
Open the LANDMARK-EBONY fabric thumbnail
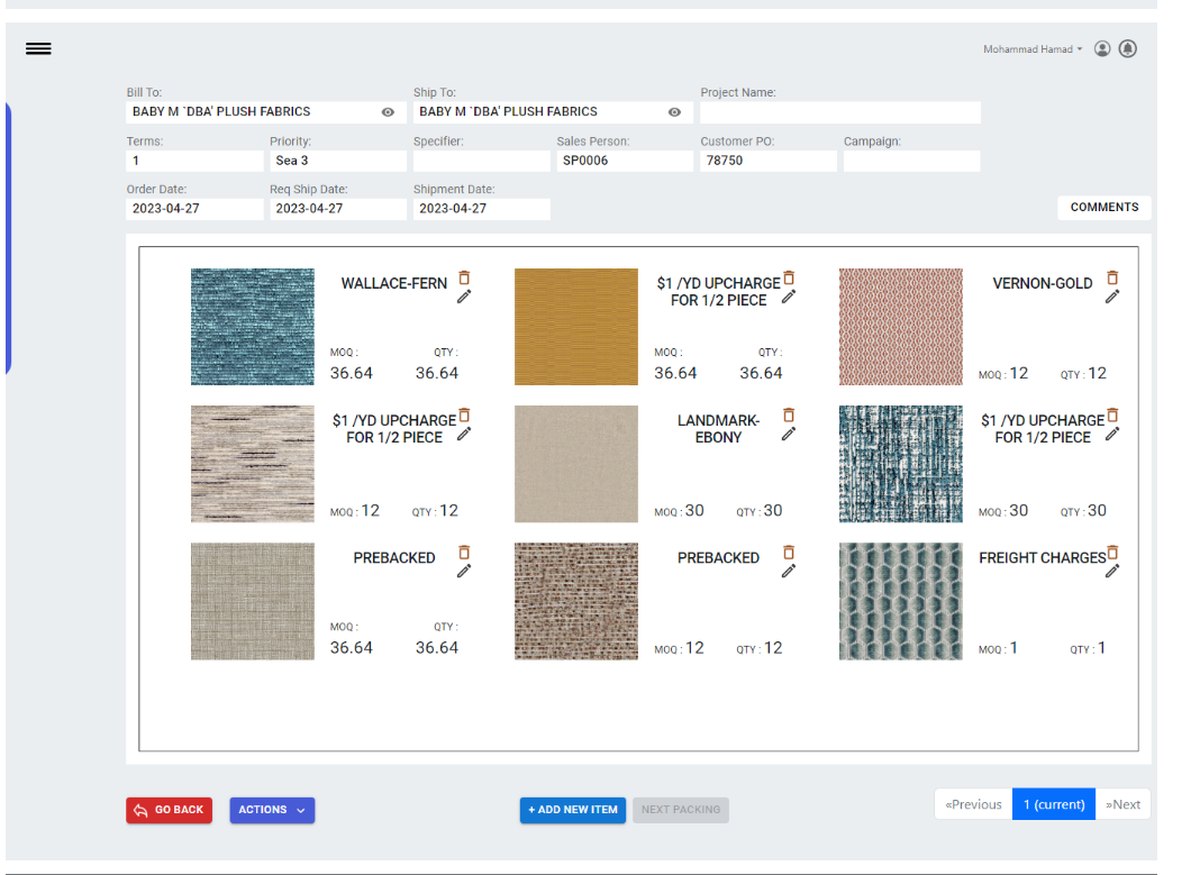576,464
